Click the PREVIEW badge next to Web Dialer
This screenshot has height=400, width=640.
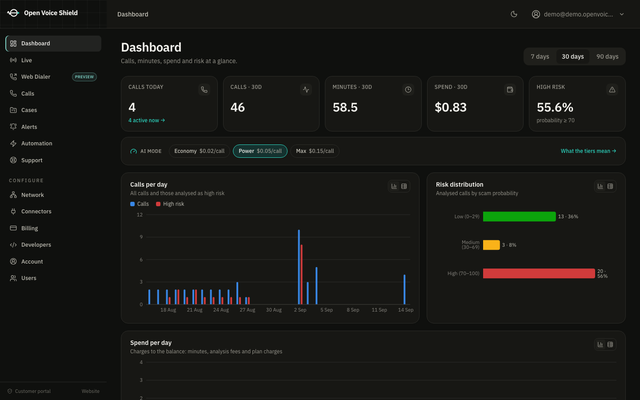tap(84, 77)
